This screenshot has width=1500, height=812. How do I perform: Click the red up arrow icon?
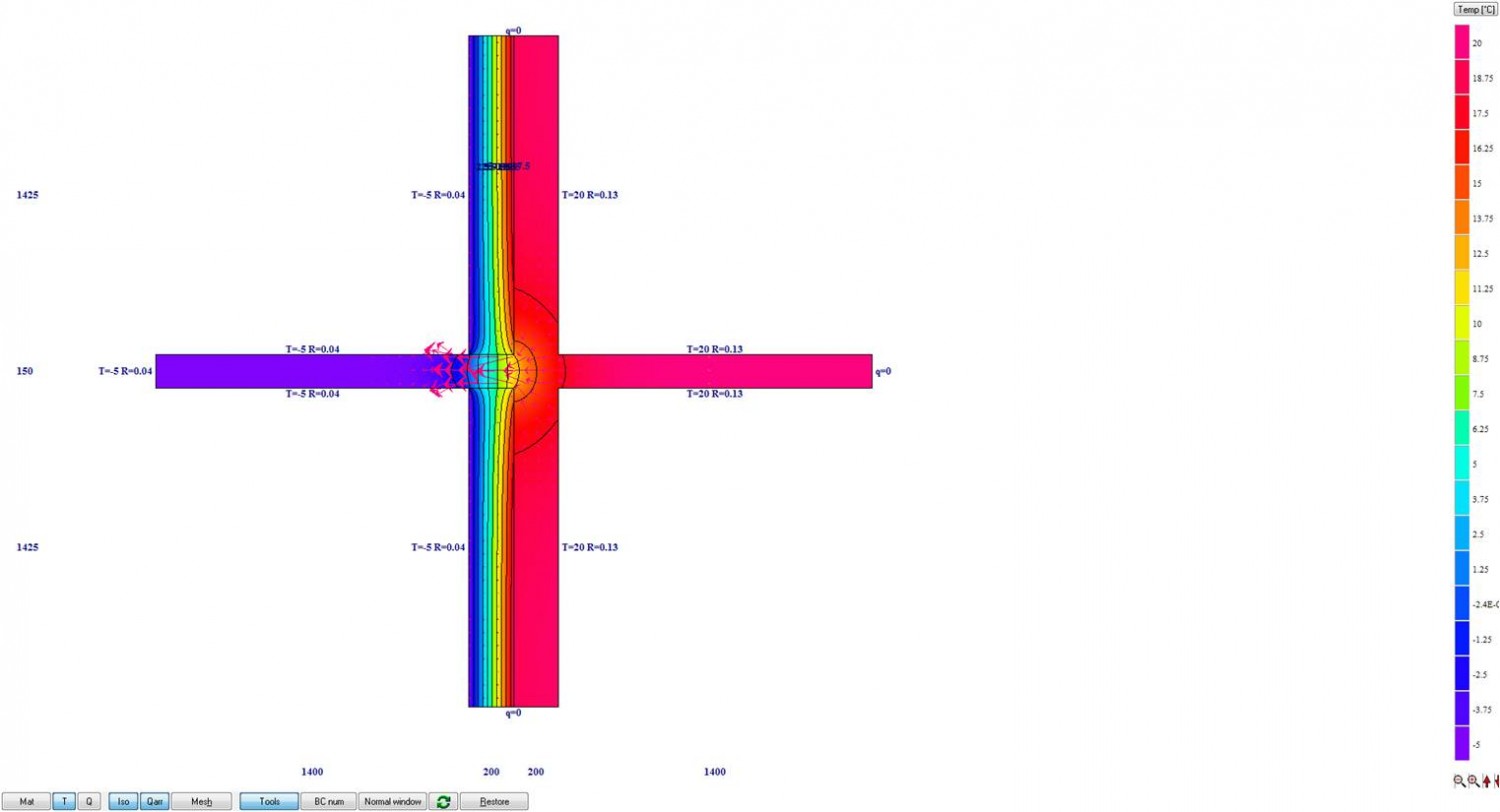tap(1486, 781)
